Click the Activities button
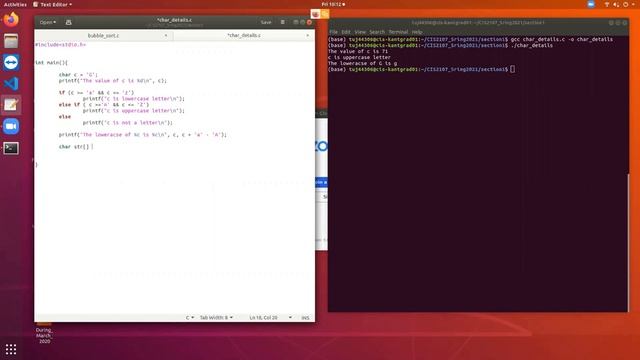Screen dimensions: 640x360 tap(15, 4)
